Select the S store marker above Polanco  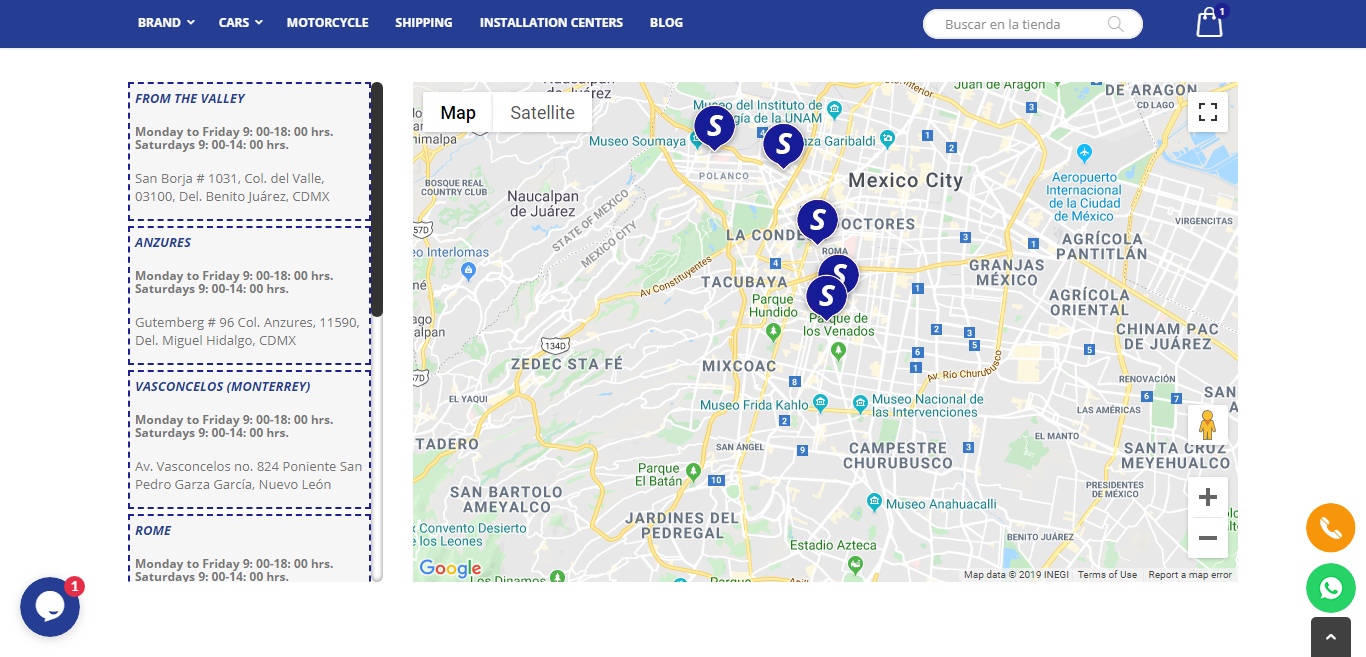click(x=714, y=128)
